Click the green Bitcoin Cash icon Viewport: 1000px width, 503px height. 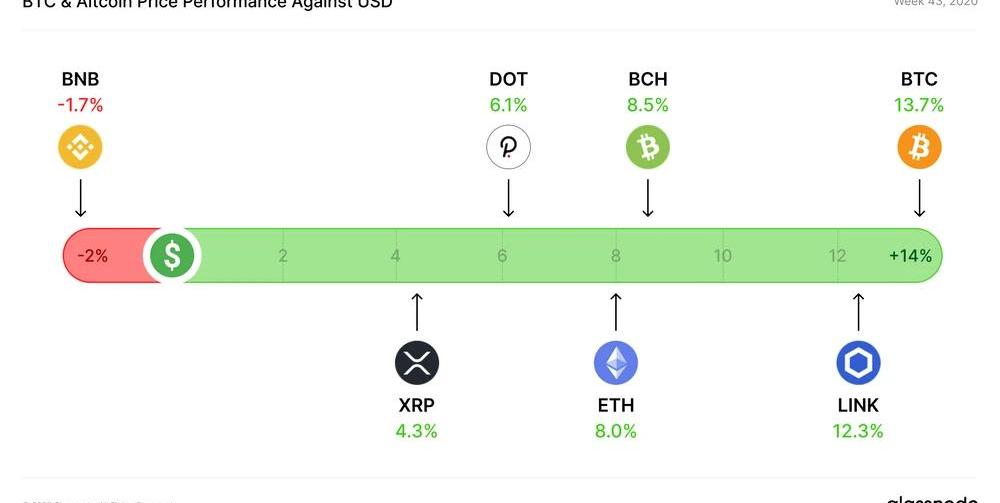click(648, 148)
